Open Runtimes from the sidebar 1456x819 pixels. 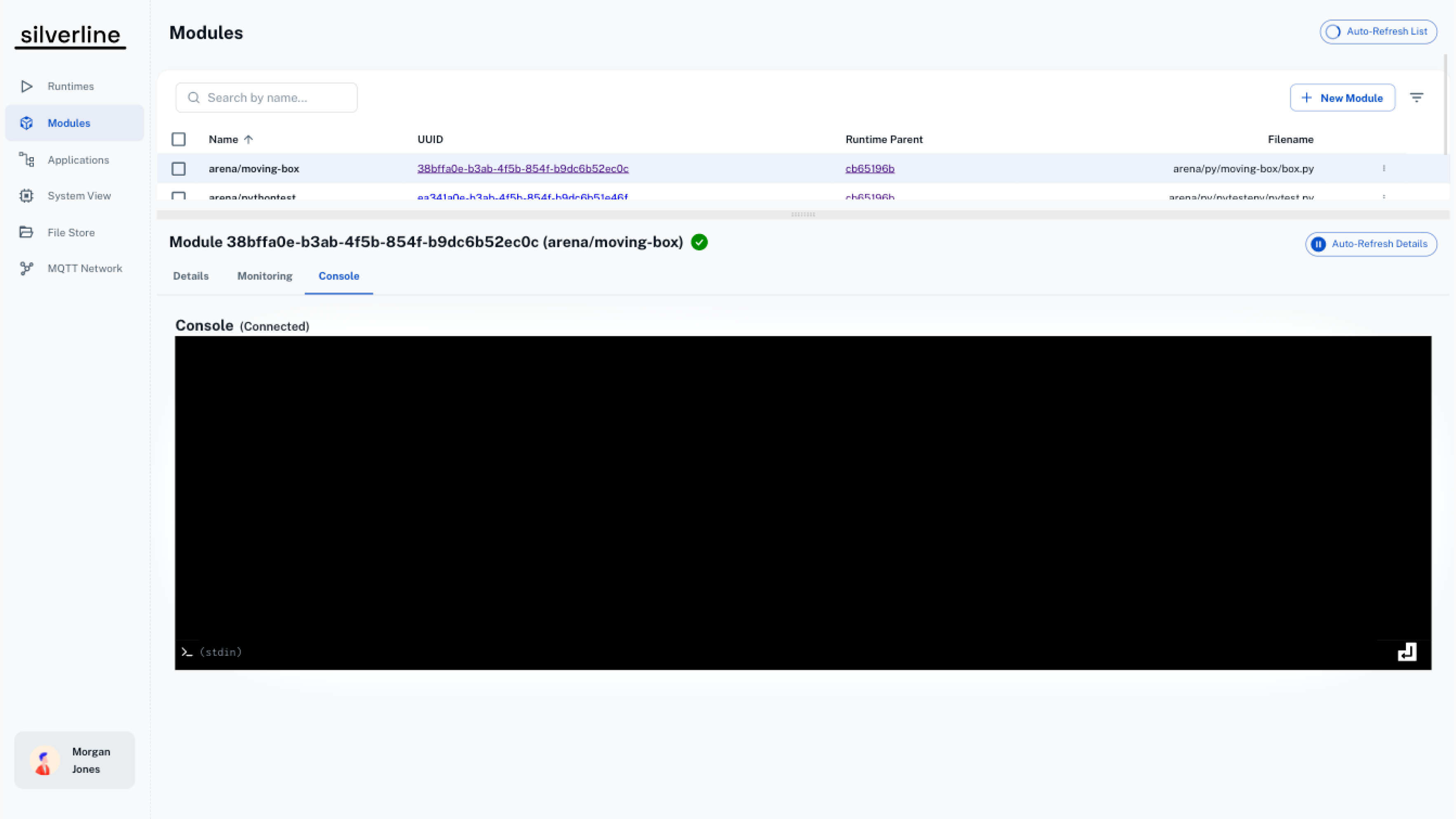coord(75,86)
